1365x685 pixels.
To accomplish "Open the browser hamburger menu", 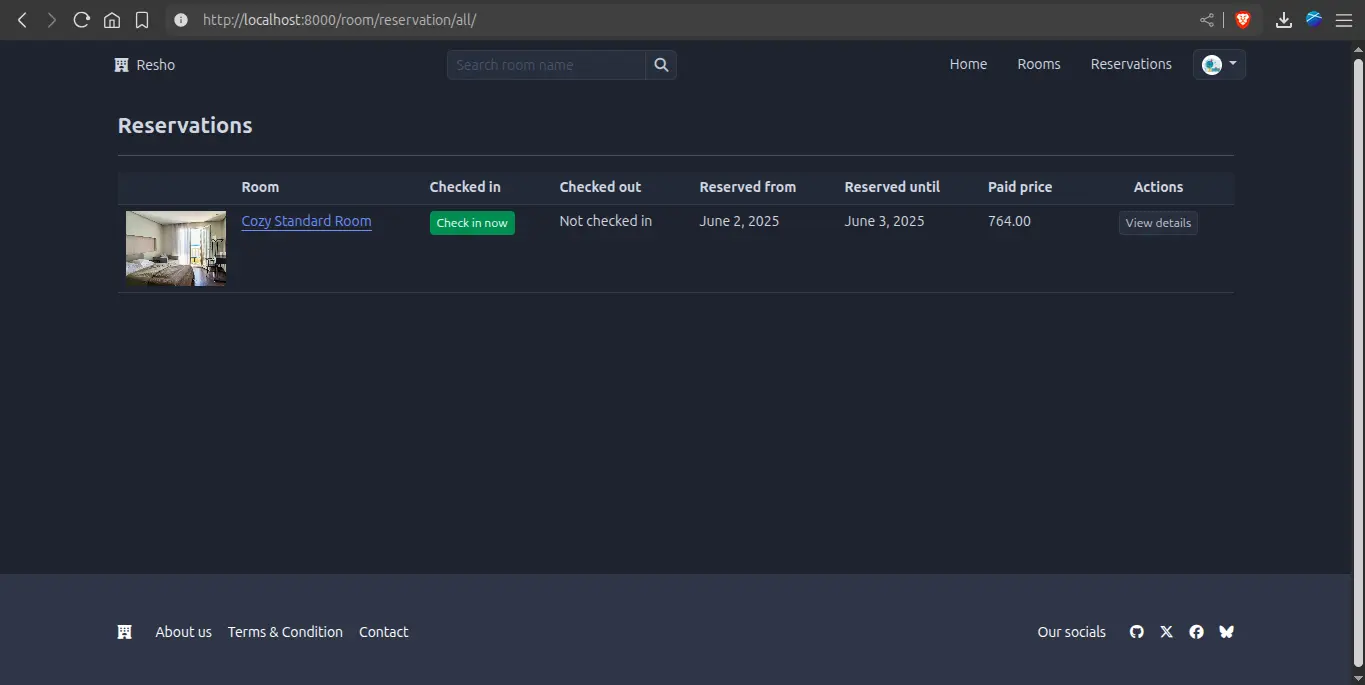I will [1343, 20].
